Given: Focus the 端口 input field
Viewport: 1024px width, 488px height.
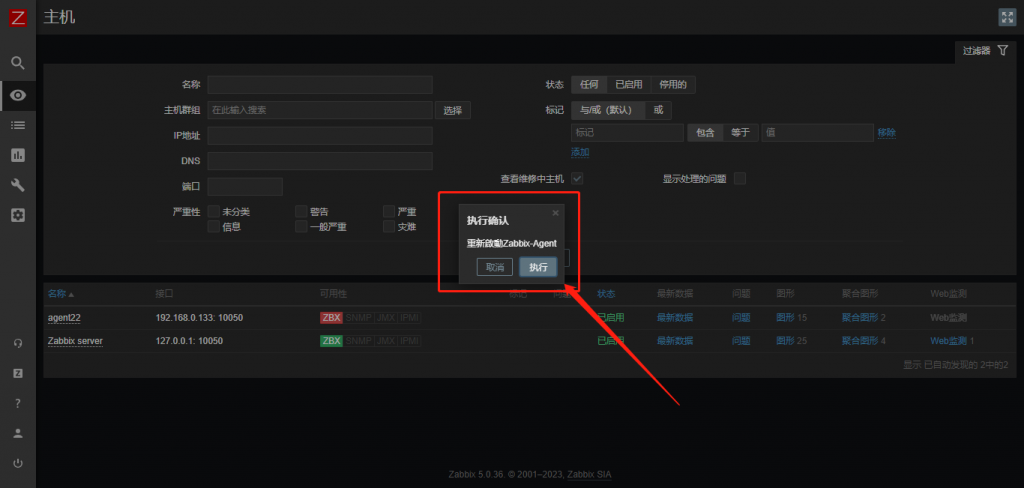Looking at the screenshot, I should click(x=245, y=186).
